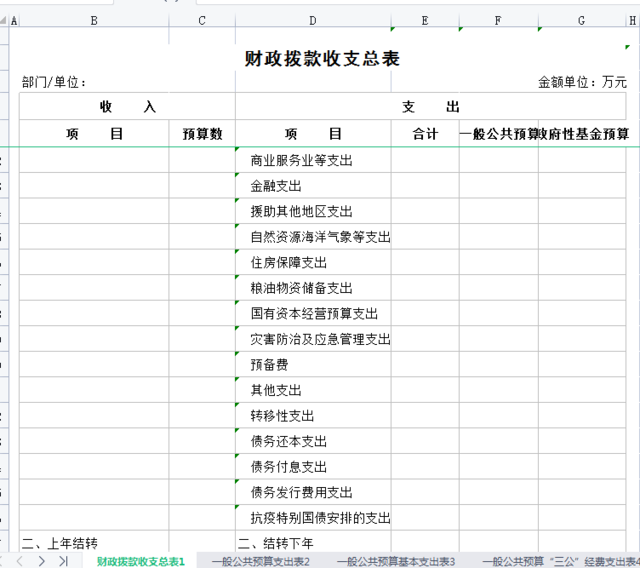Select column D header
The height and width of the screenshot is (568, 640).
click(x=313, y=20)
